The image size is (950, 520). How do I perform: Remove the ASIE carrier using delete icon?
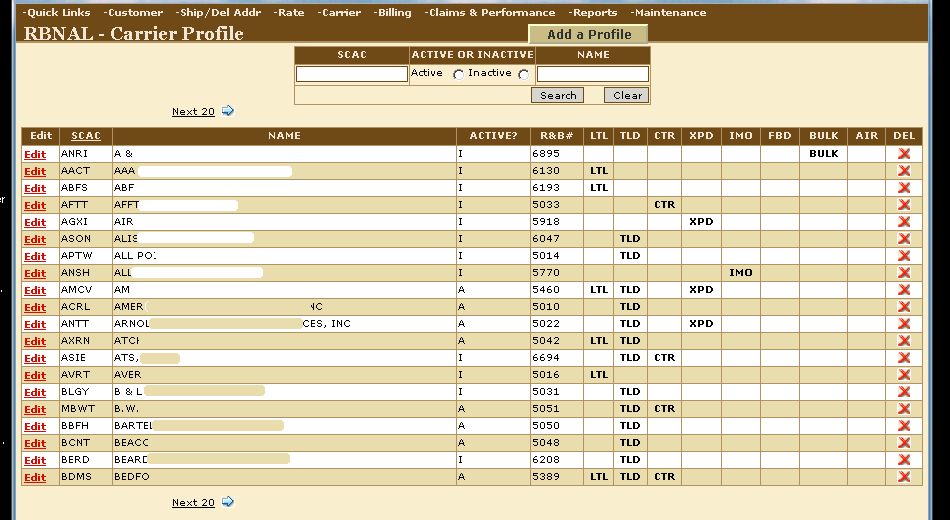[904, 358]
